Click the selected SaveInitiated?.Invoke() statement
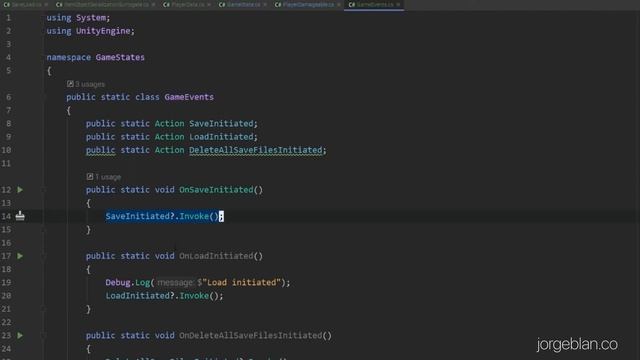The width and height of the screenshot is (640, 360). [164, 216]
